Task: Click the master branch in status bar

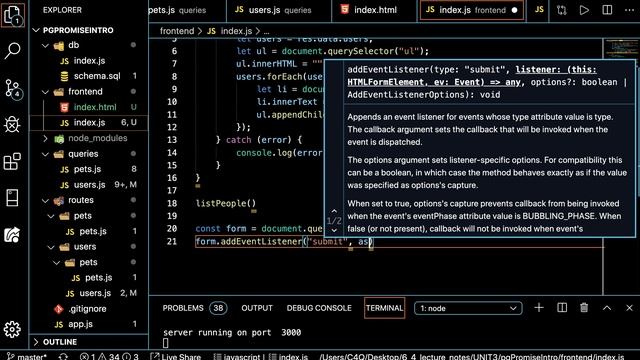Action: pyautogui.click(x=27, y=356)
